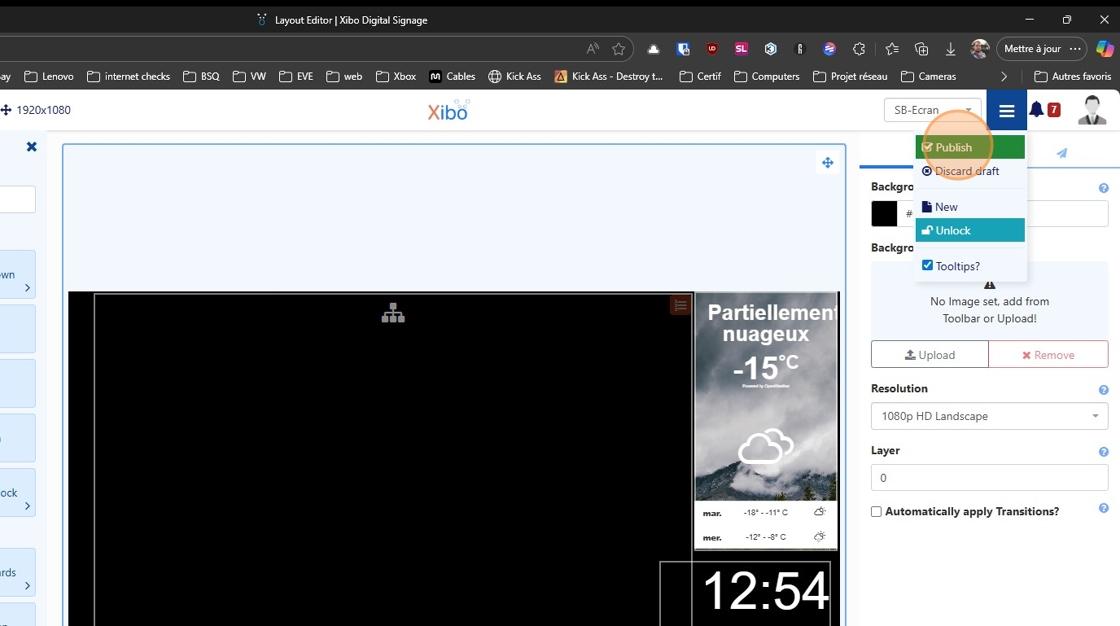Open the 1080p HD Landscape resolution dropdown
Screen dimensions: 1120x626
pyautogui.click(x=989, y=416)
